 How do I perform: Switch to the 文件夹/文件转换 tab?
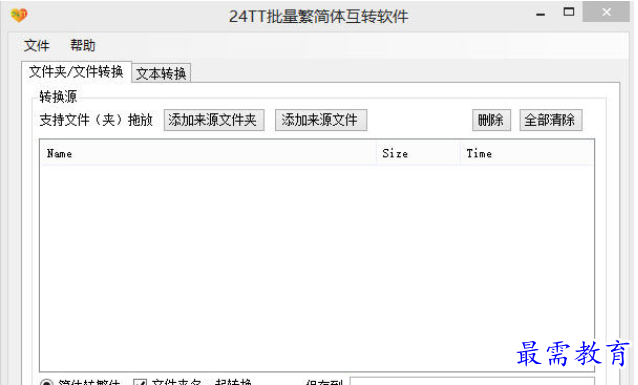76,72
